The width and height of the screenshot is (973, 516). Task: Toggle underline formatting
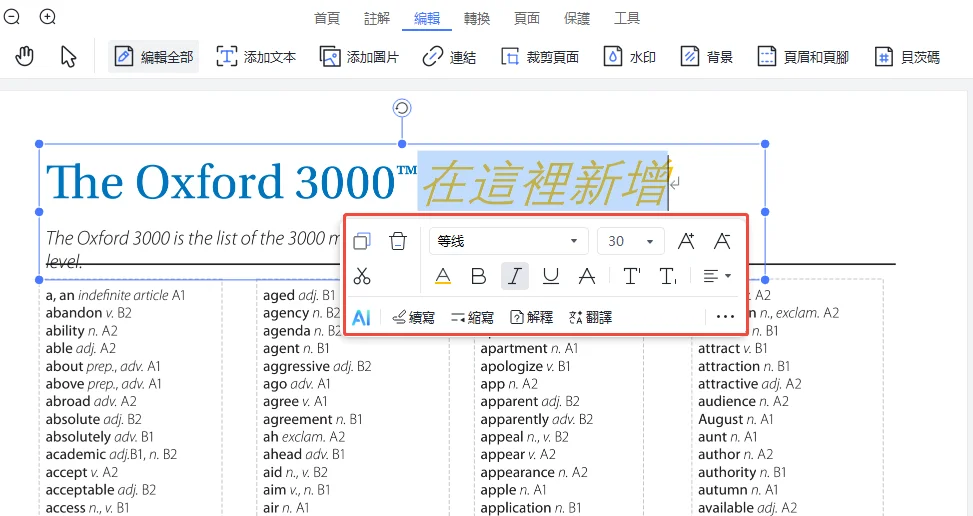point(550,276)
